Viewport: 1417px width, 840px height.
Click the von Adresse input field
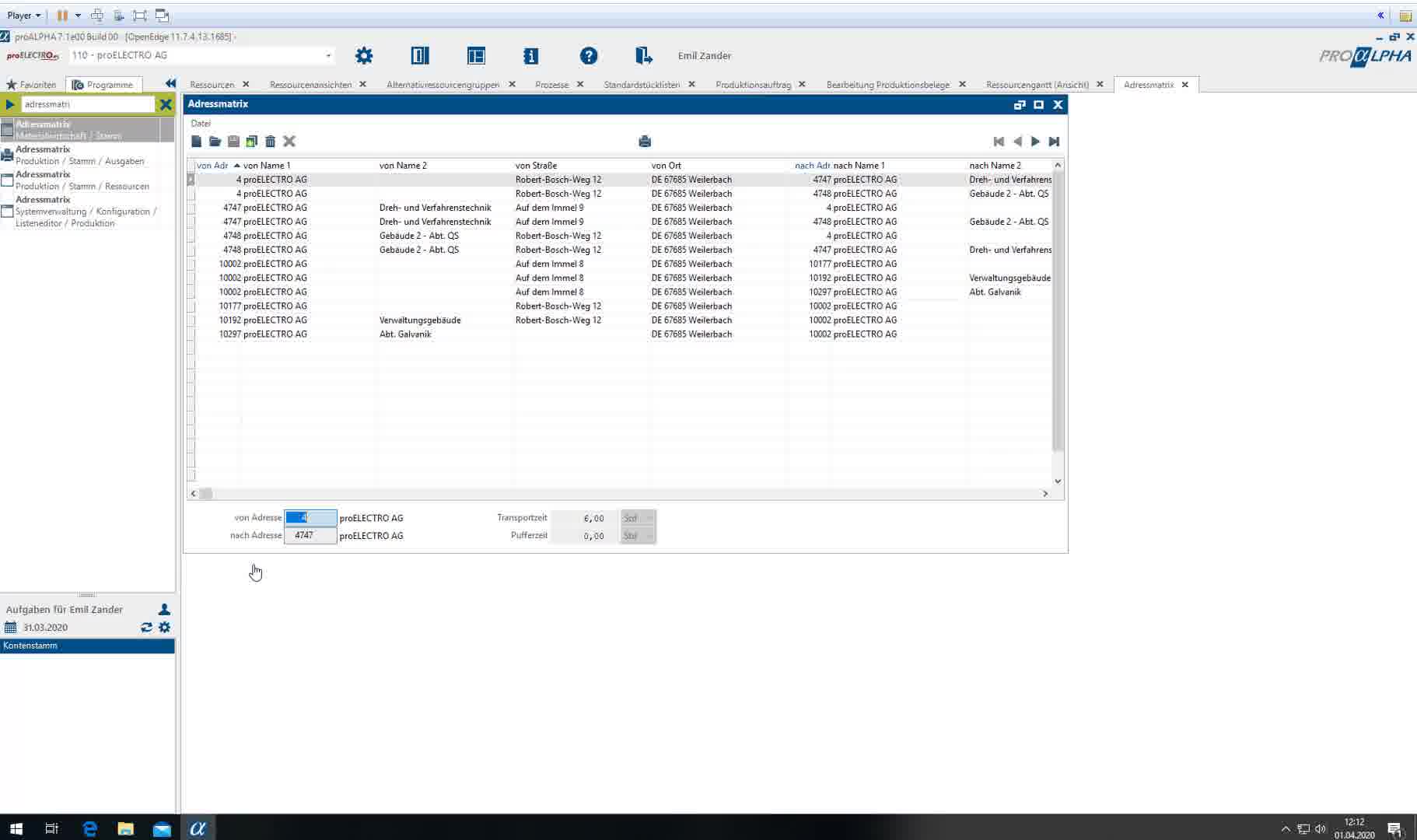310,518
